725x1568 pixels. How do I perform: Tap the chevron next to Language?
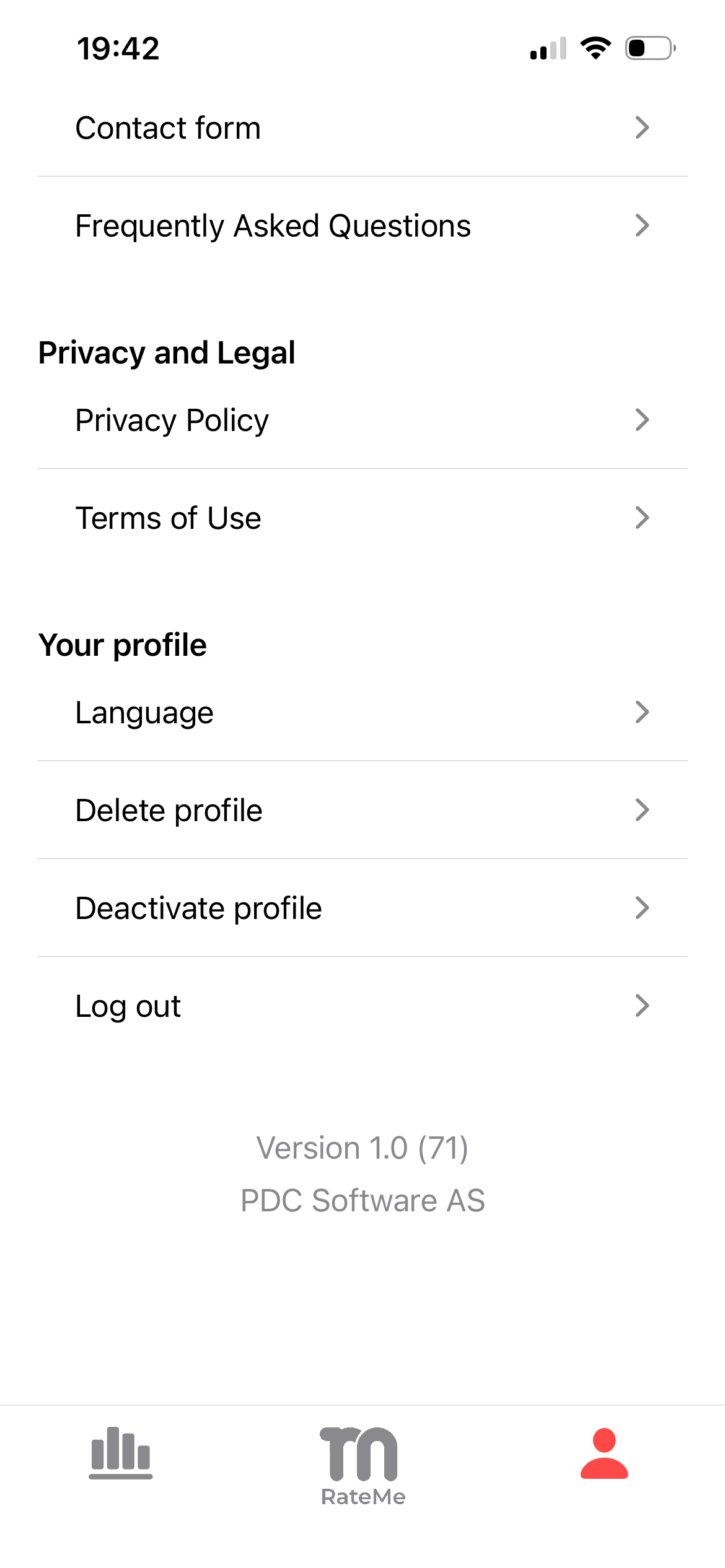coord(642,712)
